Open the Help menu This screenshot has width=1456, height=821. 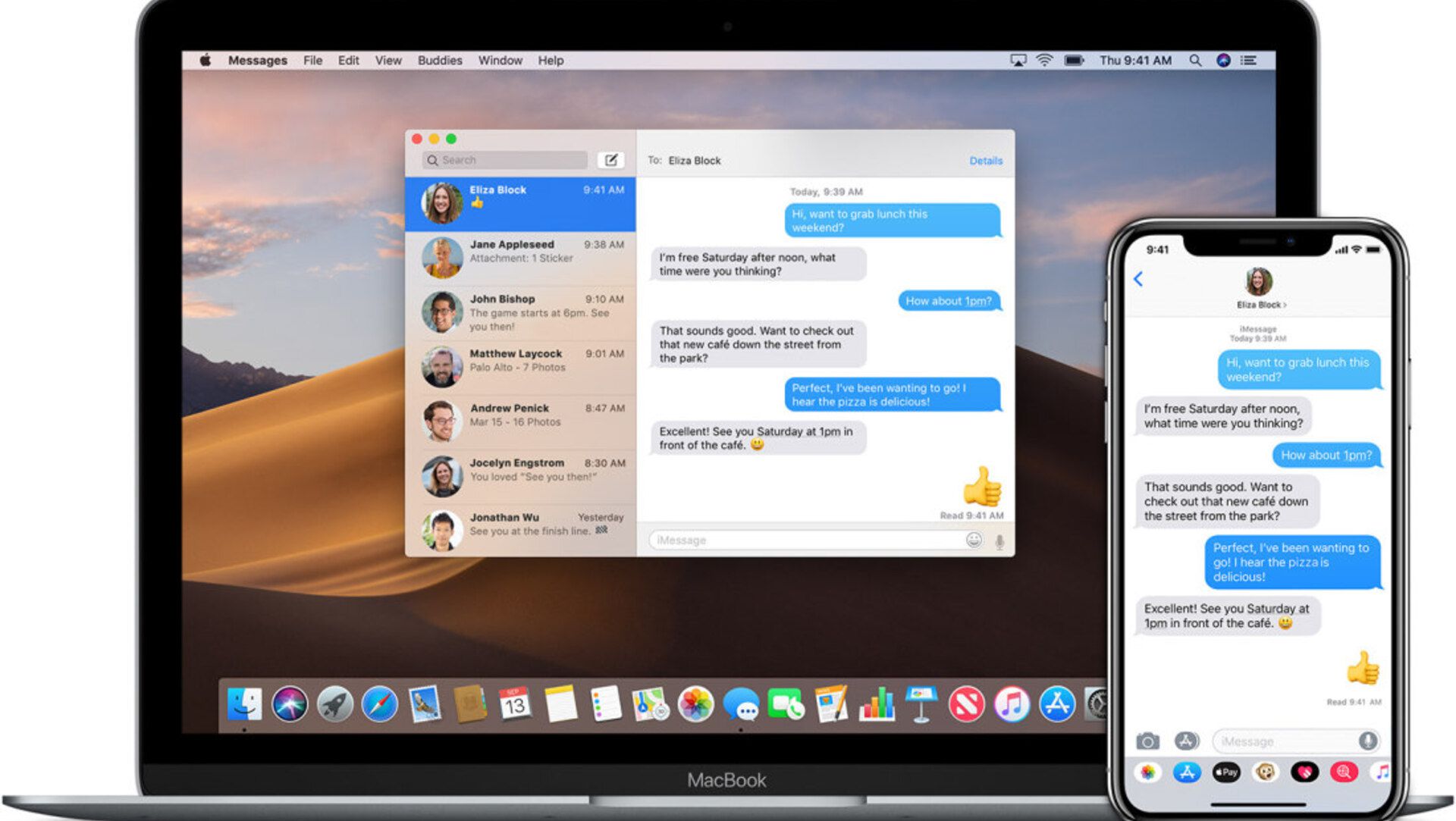click(x=551, y=61)
